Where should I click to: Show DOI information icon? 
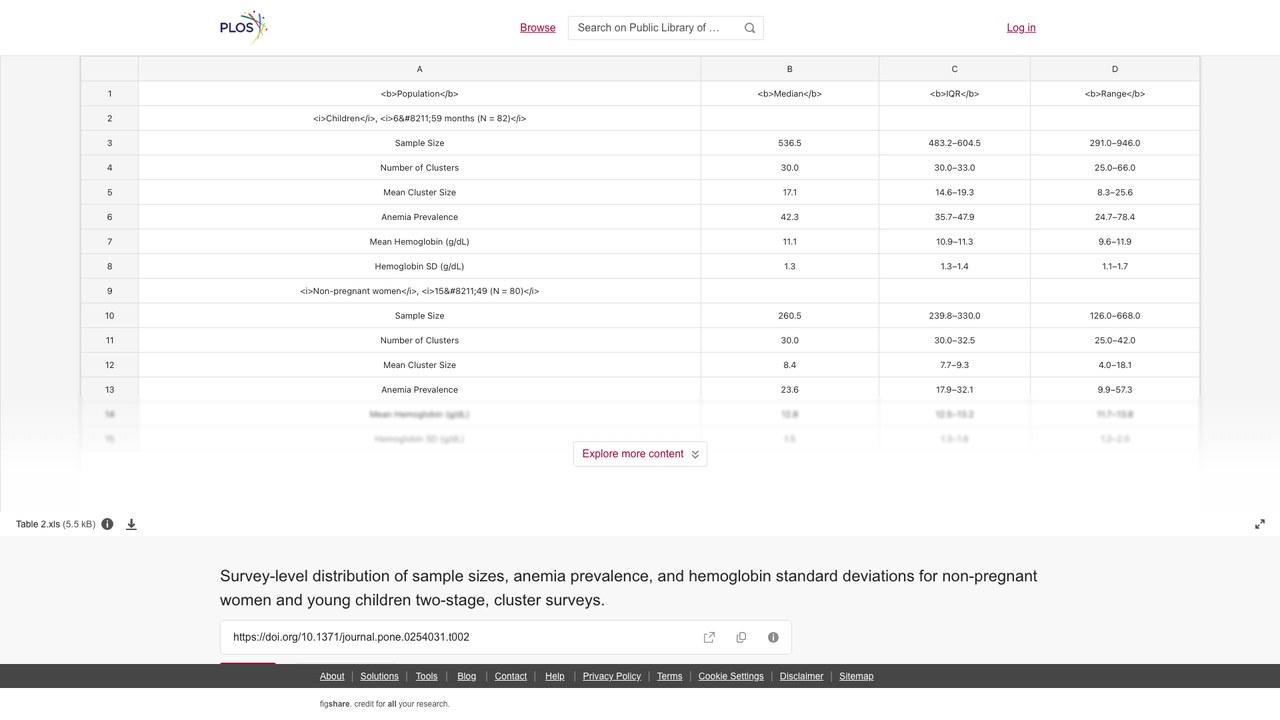tap(773, 637)
